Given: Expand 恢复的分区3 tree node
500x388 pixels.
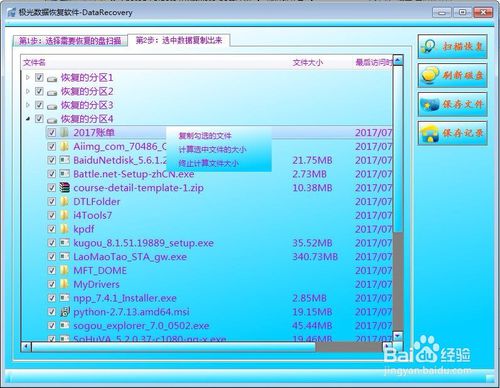Looking at the screenshot, I should click(x=28, y=105).
